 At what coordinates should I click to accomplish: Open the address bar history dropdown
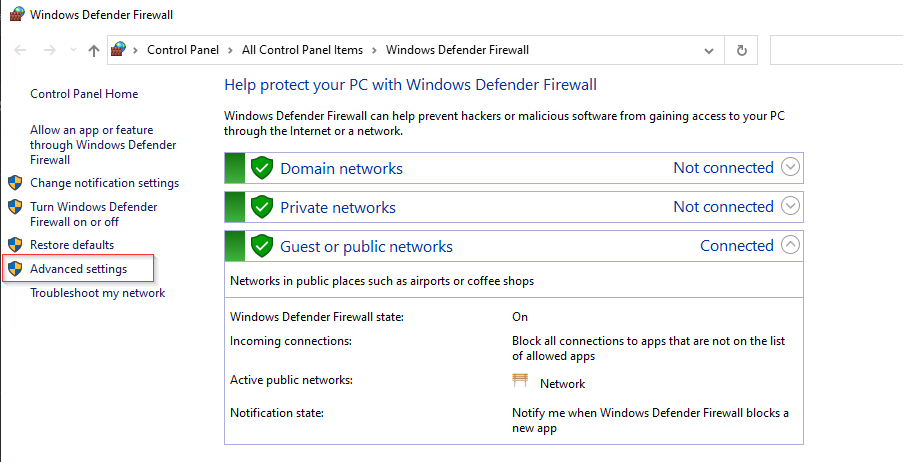coord(709,50)
